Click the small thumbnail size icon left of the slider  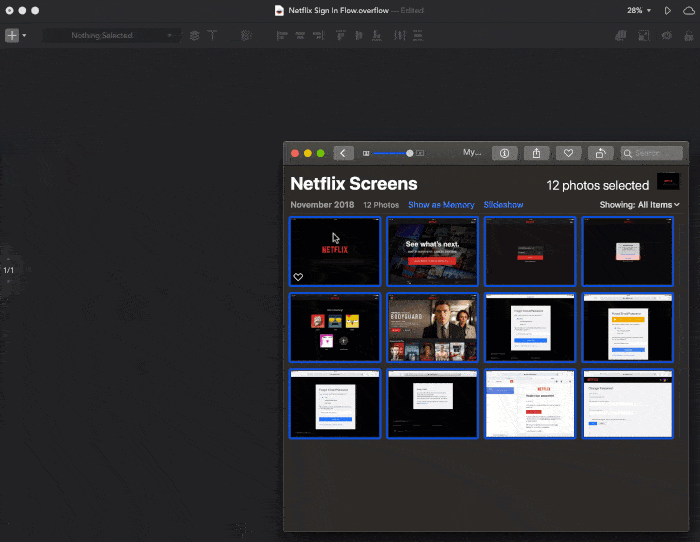point(366,153)
